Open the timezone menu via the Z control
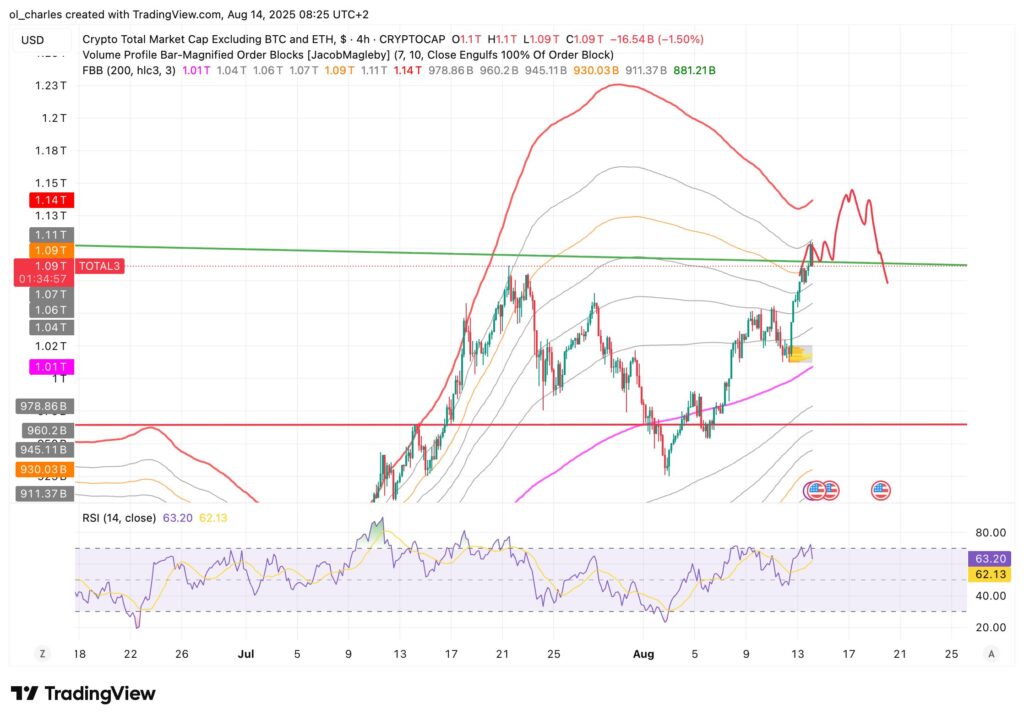This screenshot has width=1024, height=721. click(x=42, y=652)
